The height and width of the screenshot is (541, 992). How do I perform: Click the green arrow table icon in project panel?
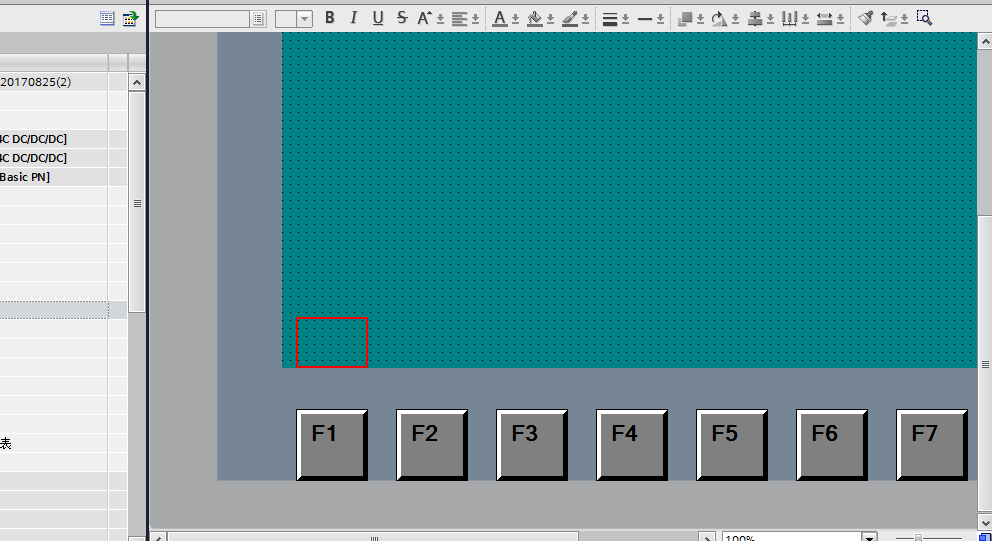coord(130,18)
